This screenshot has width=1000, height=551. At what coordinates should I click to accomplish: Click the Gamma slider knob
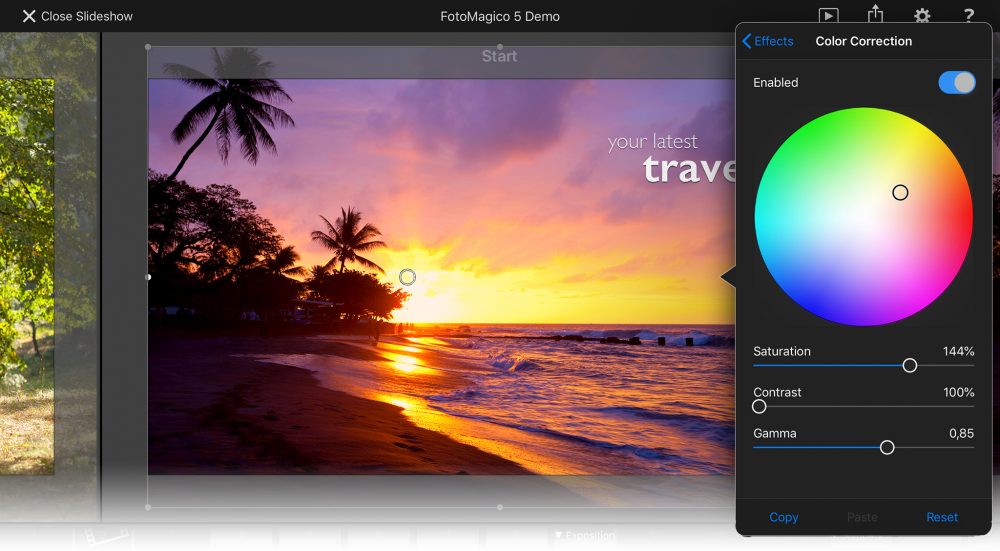tap(887, 448)
